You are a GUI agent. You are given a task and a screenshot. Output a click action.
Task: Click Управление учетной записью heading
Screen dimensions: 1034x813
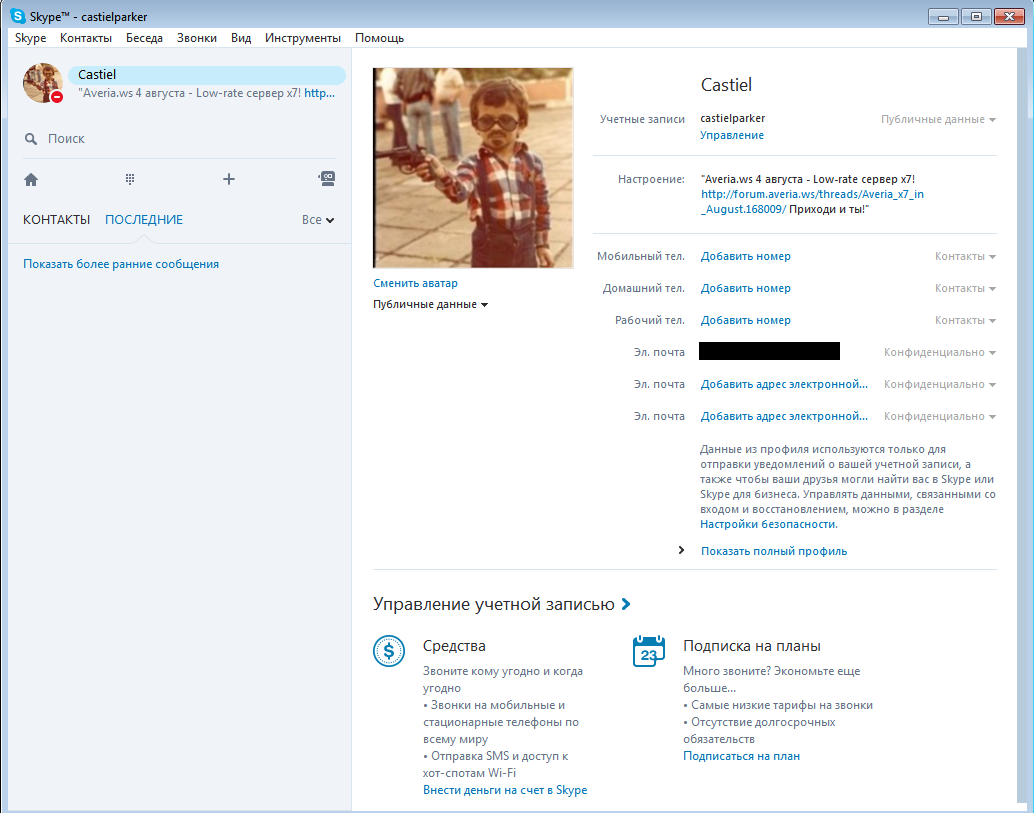(493, 604)
